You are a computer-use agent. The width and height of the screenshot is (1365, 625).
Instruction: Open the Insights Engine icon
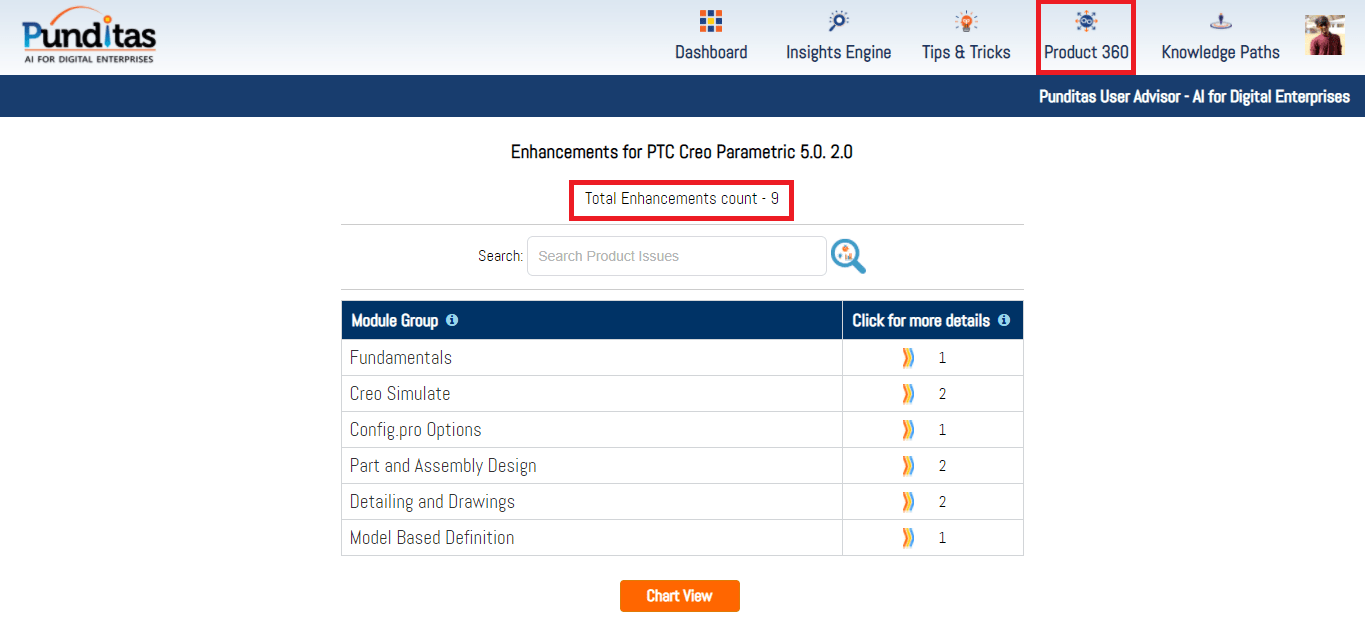point(838,21)
